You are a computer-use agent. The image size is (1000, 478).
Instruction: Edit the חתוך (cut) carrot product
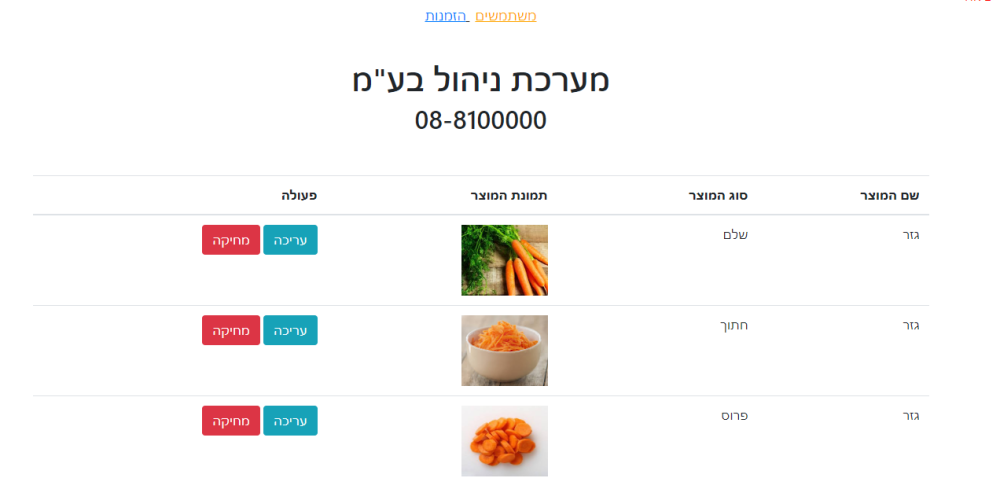click(290, 330)
